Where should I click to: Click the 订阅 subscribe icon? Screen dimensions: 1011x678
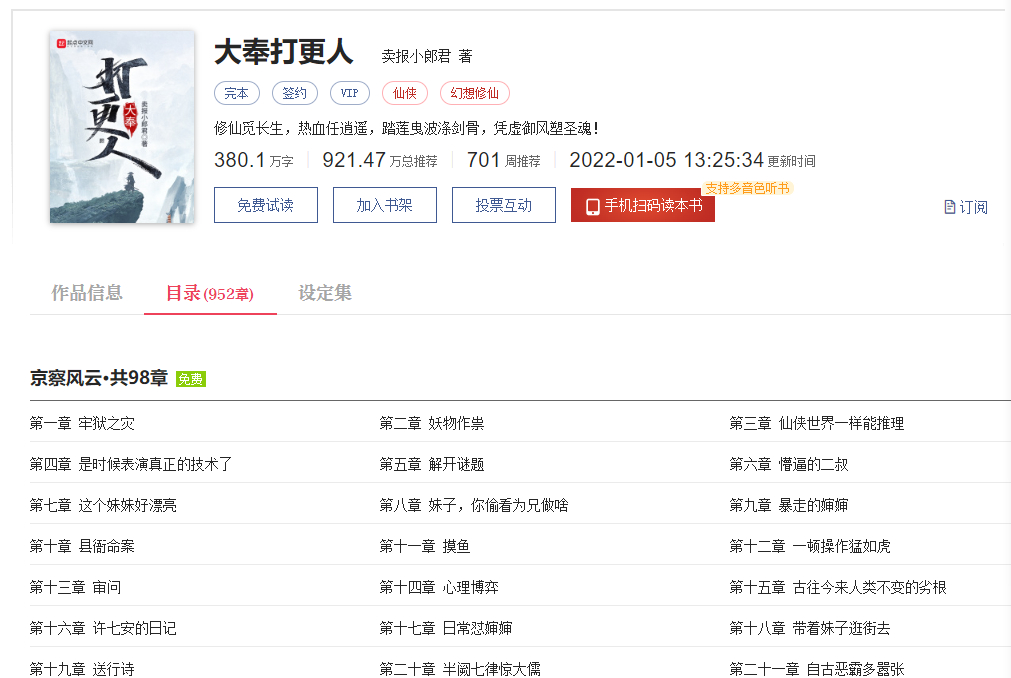click(951, 207)
